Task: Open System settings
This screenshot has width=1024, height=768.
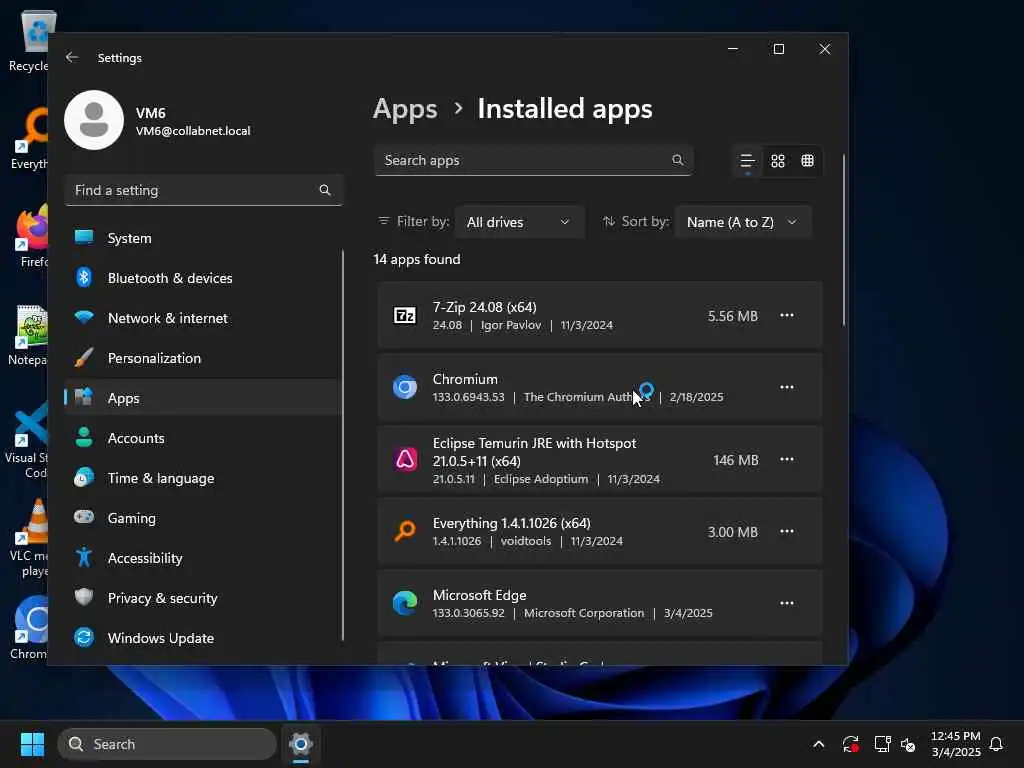Action: click(x=202, y=238)
